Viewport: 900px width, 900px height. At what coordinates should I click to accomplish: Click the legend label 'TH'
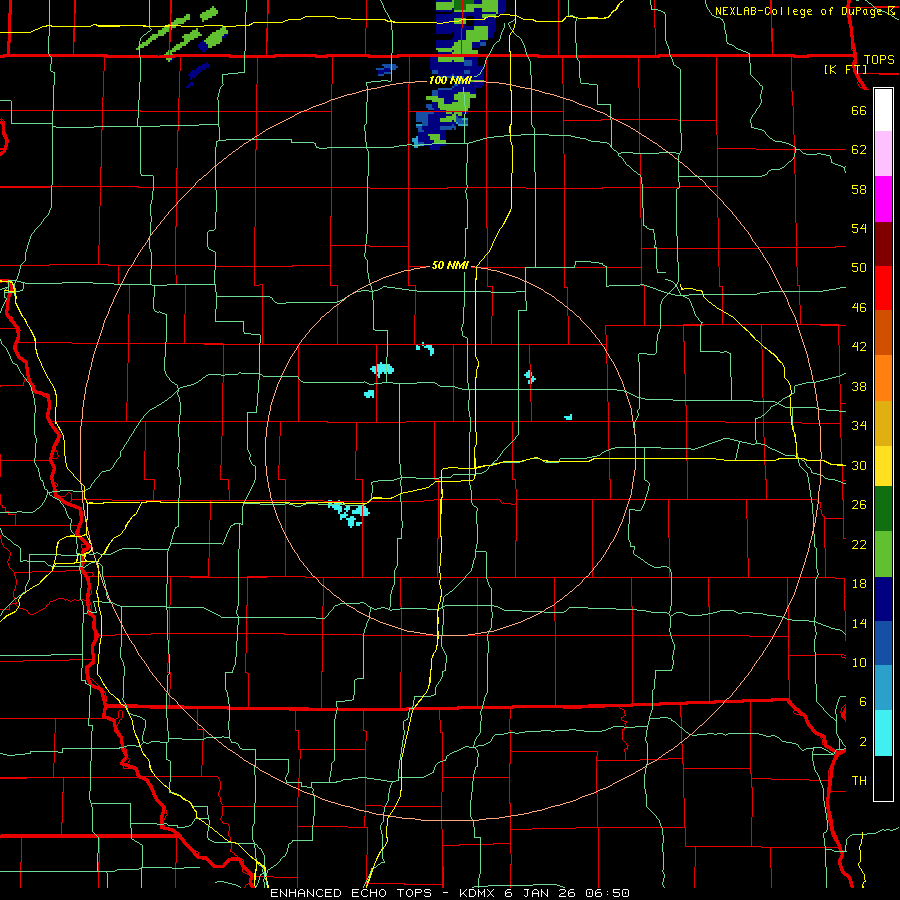859,781
